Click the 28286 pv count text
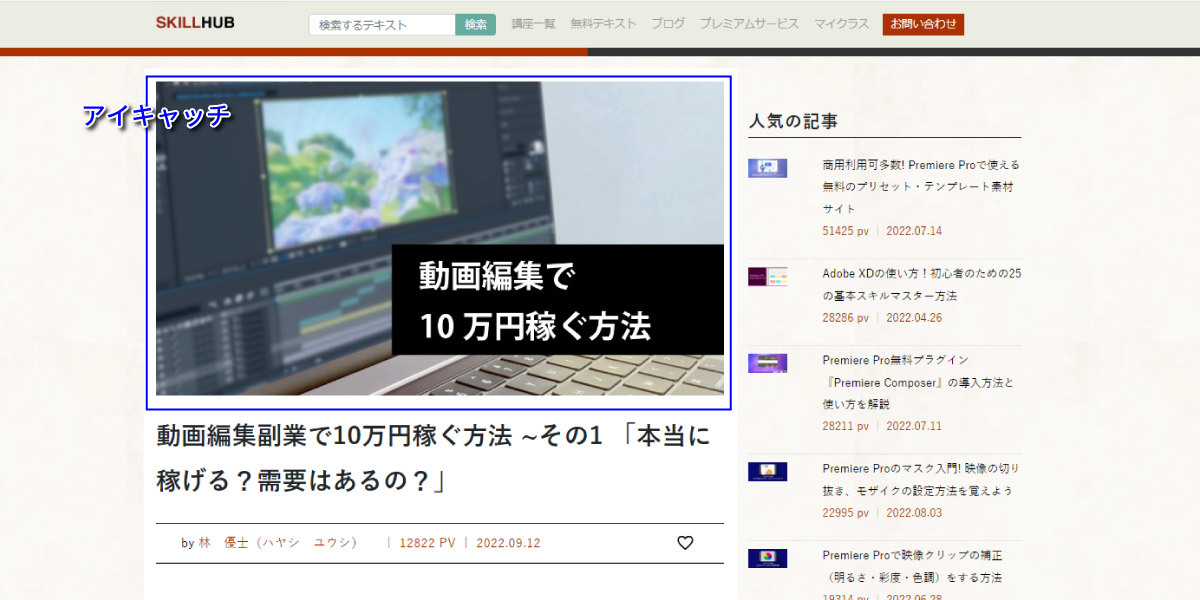Viewport: 1200px width, 600px height. click(846, 318)
